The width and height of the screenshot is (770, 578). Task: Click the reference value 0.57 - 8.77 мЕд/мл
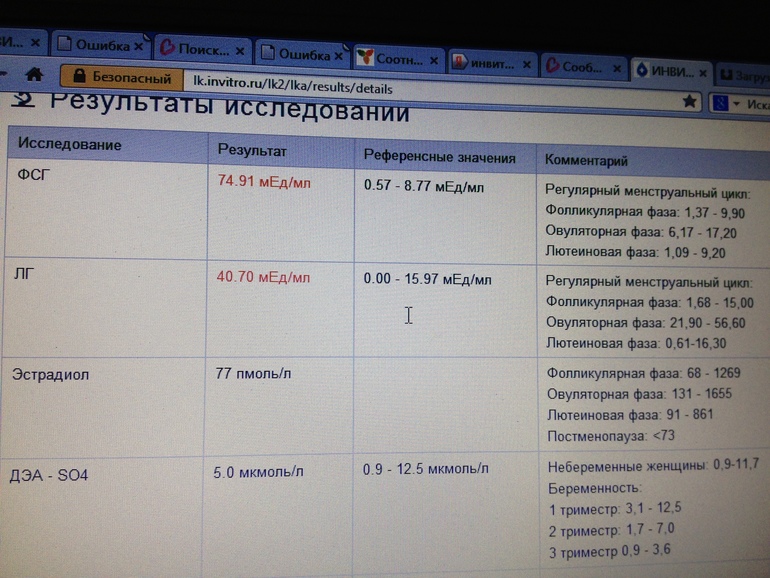(x=424, y=186)
